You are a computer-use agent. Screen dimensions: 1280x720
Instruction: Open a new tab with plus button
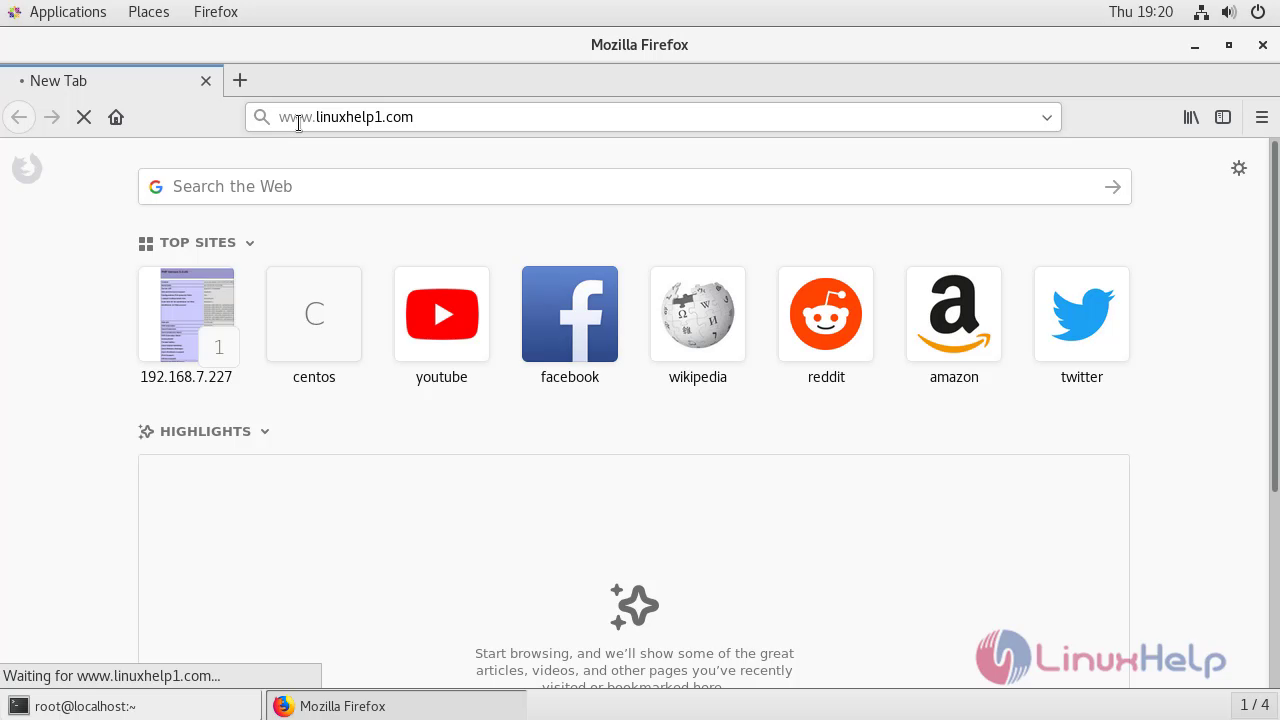pyautogui.click(x=240, y=80)
